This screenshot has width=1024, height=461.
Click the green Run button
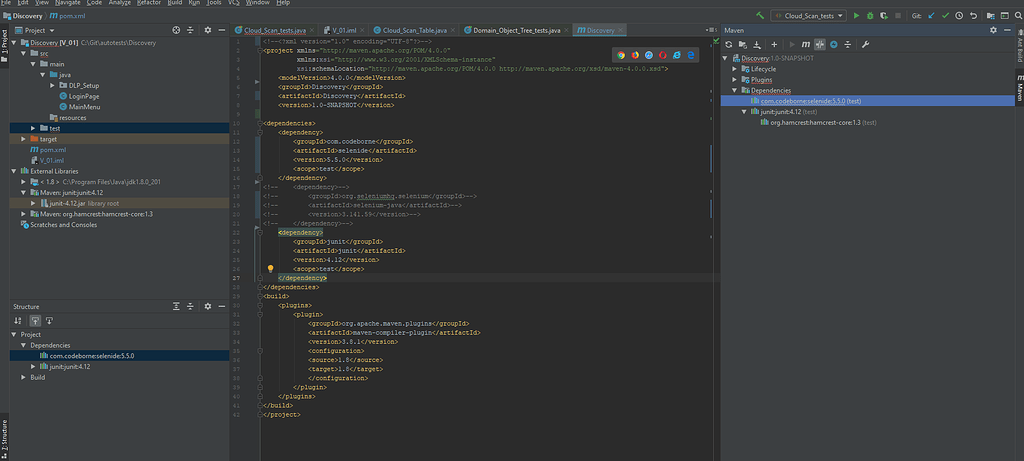pyautogui.click(x=857, y=16)
